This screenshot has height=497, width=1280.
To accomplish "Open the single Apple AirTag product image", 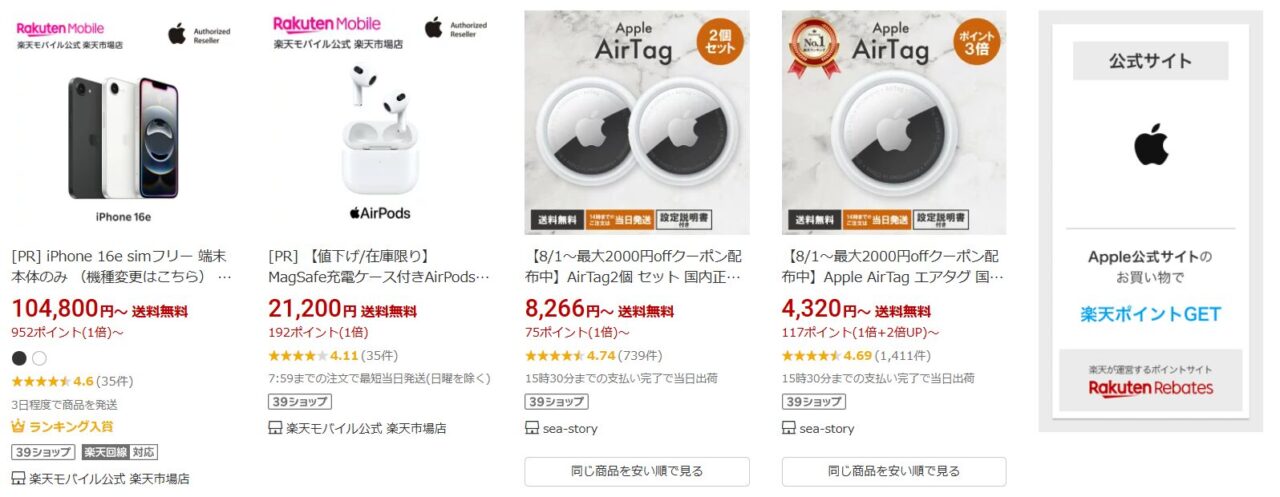I will point(894,123).
